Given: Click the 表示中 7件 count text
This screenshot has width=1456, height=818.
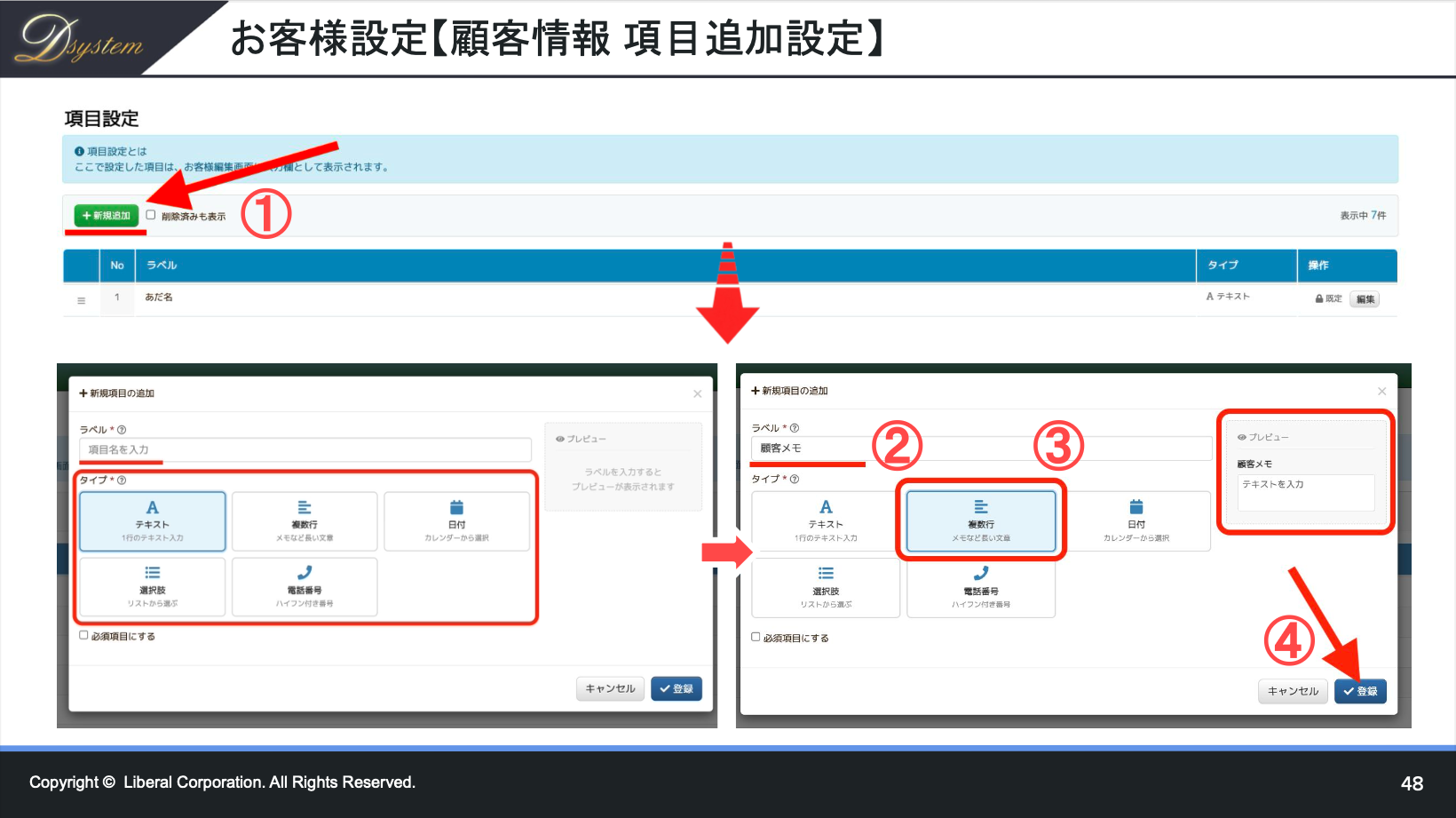Looking at the screenshot, I should [x=1363, y=216].
